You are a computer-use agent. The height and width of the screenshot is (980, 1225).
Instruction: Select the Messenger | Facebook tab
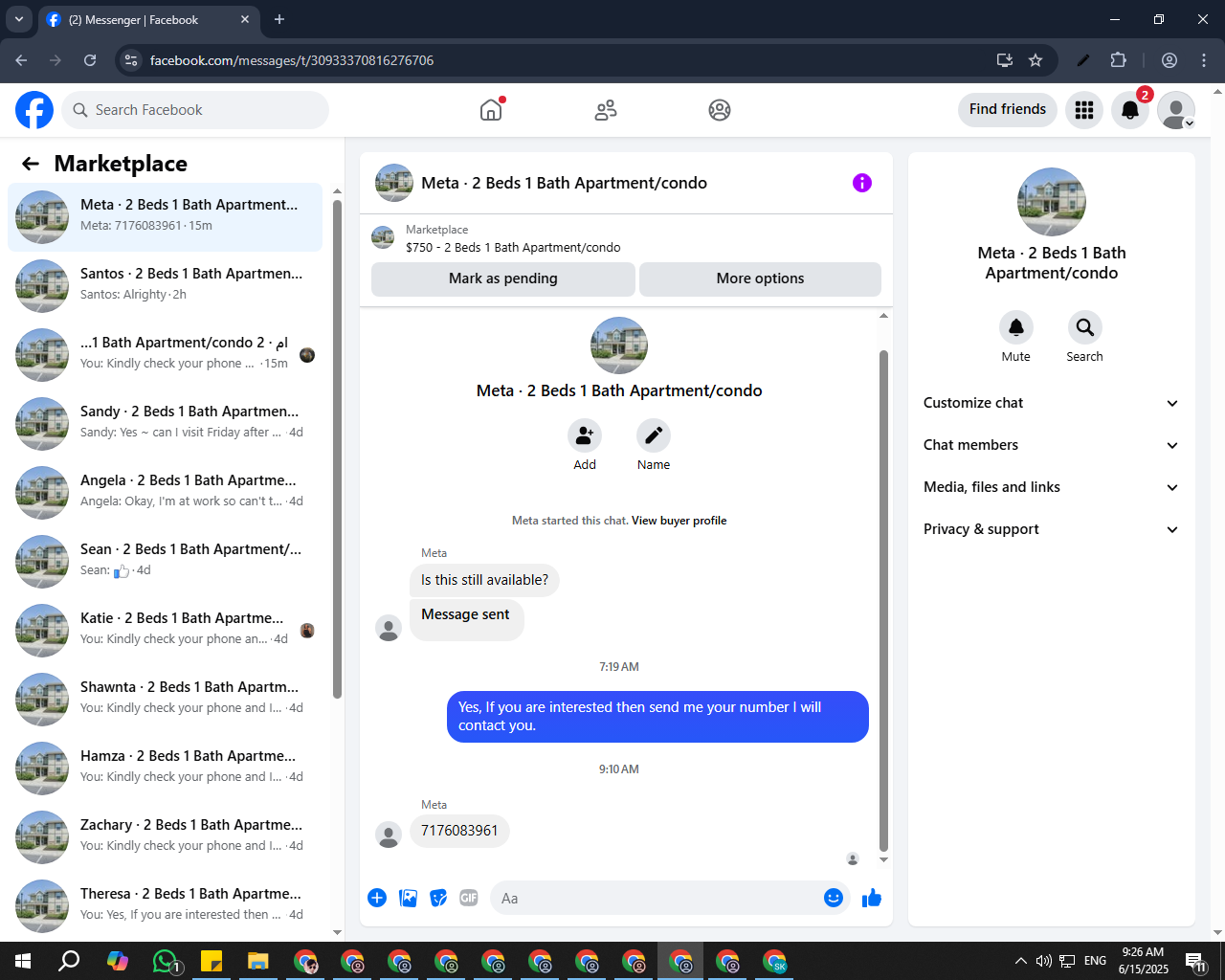[148, 19]
